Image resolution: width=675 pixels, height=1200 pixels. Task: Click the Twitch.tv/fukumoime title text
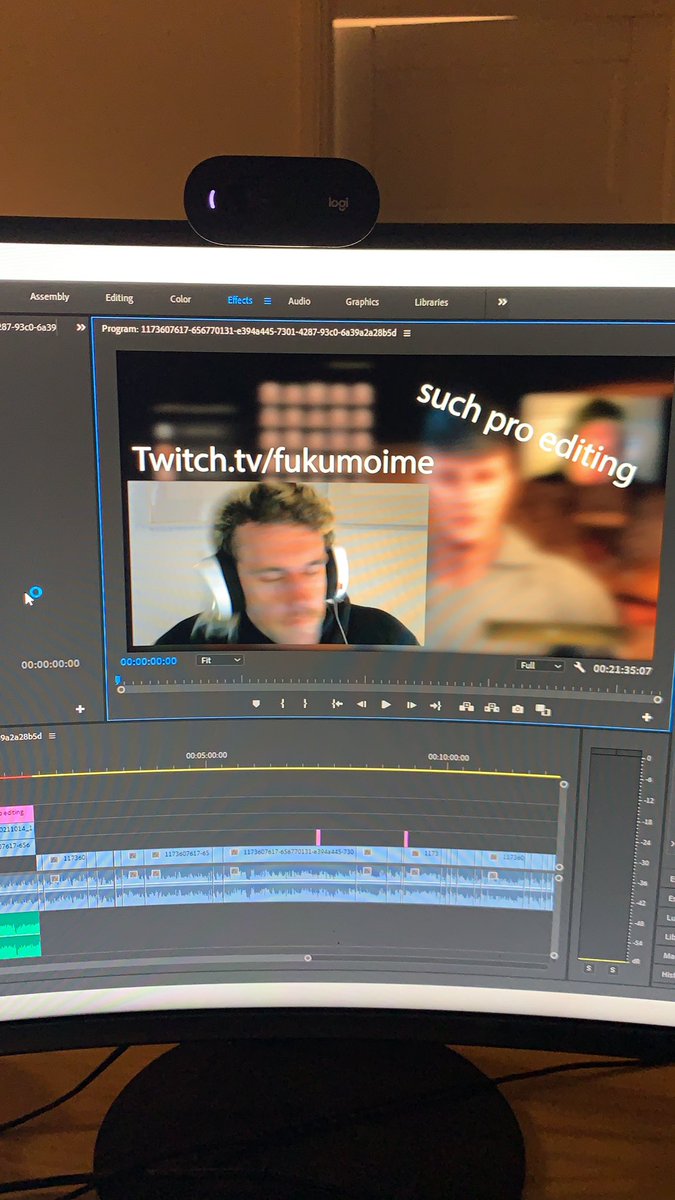point(283,459)
